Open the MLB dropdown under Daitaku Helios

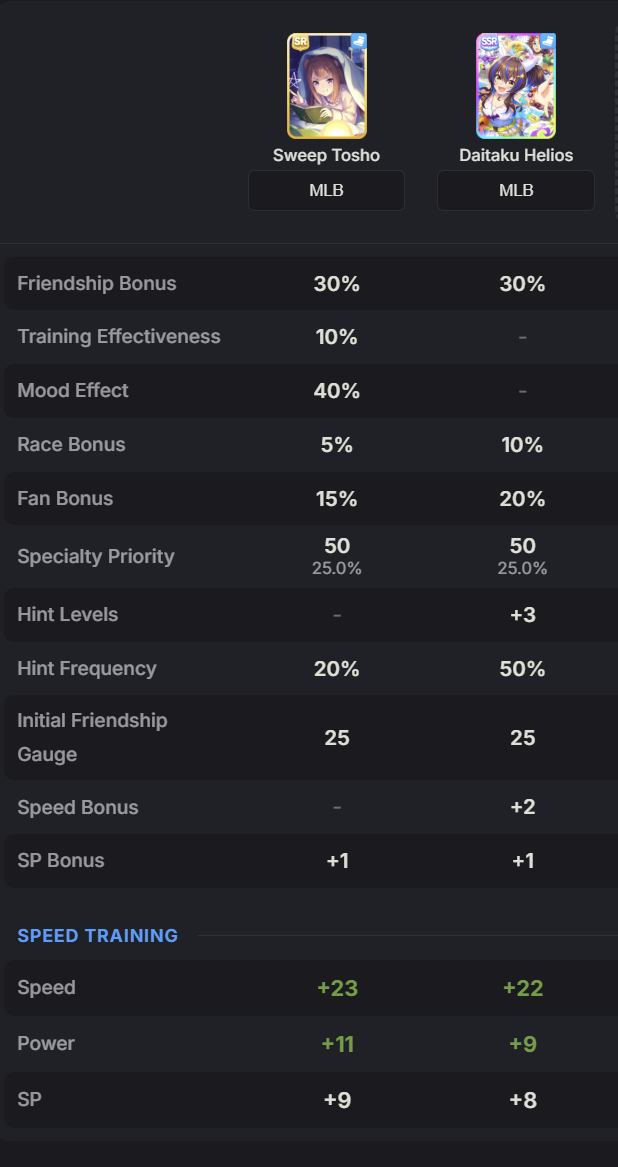coord(516,191)
